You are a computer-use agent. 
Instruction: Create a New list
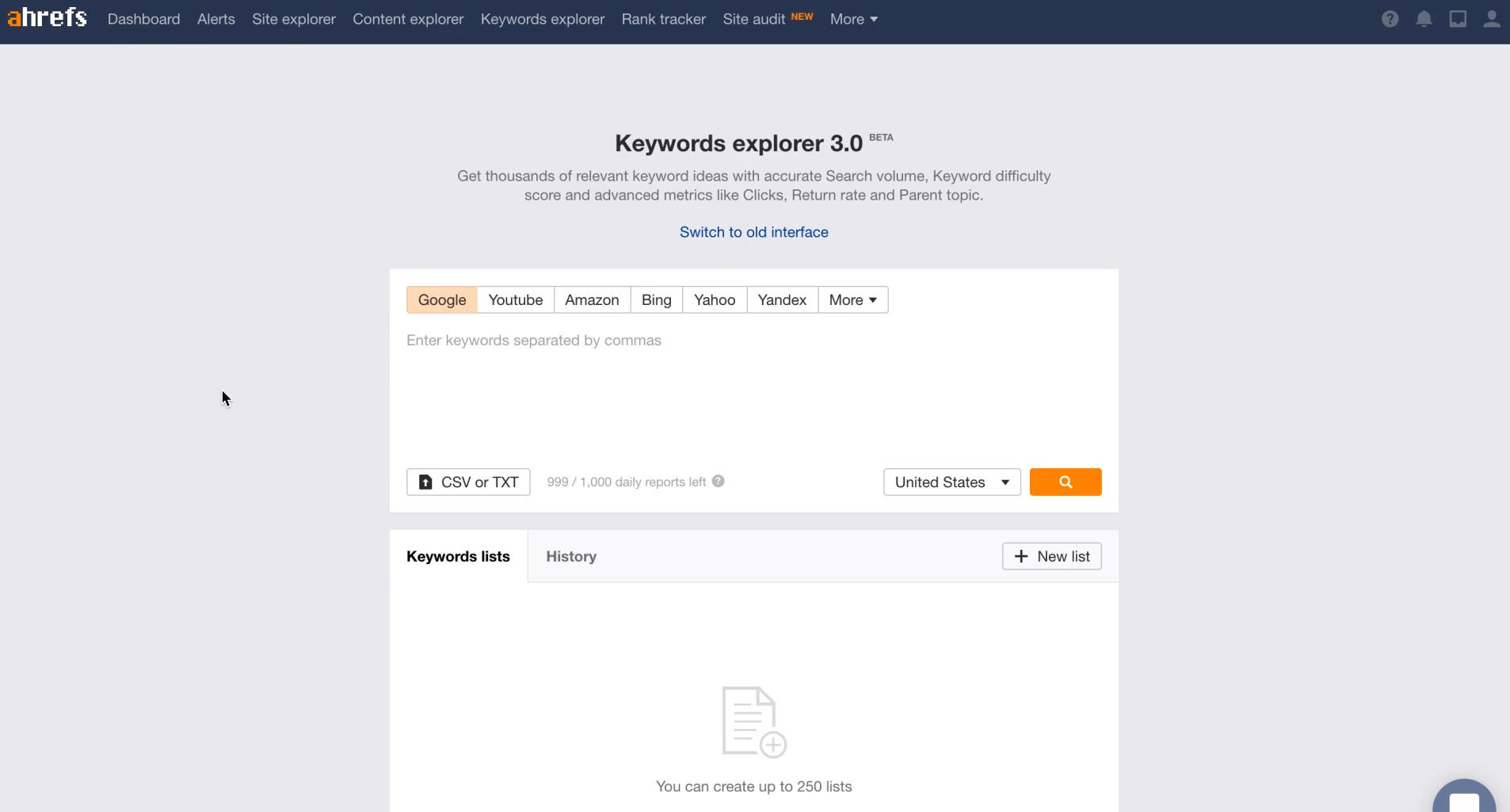coord(1051,556)
